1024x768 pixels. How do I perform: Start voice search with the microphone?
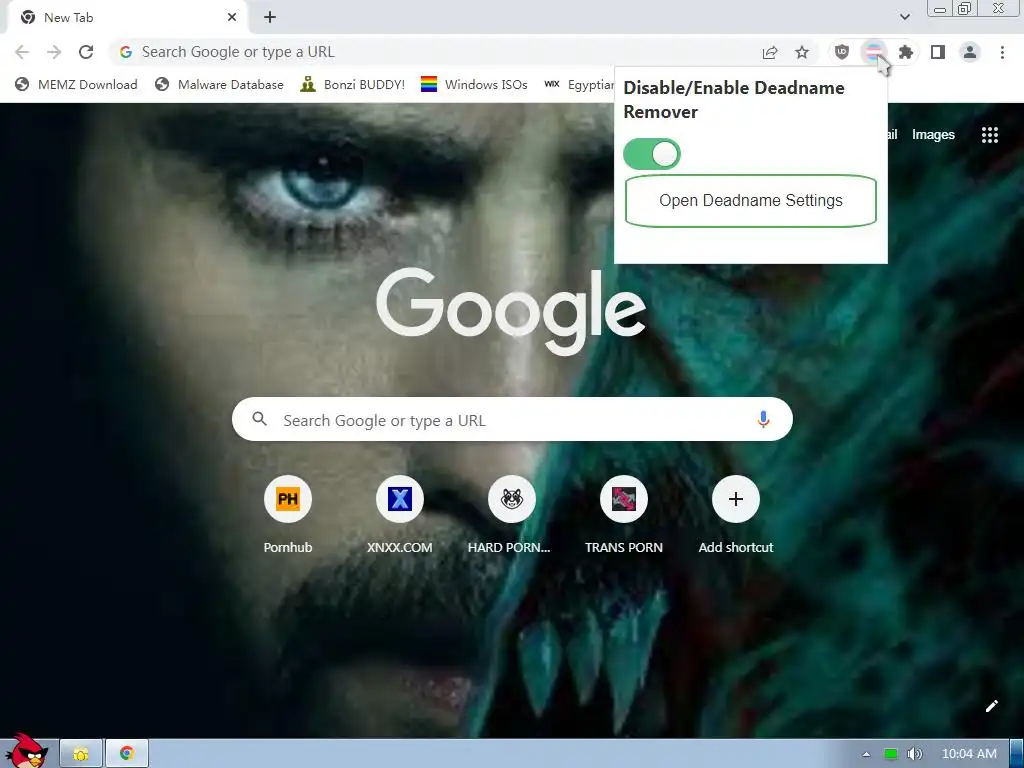(x=763, y=419)
